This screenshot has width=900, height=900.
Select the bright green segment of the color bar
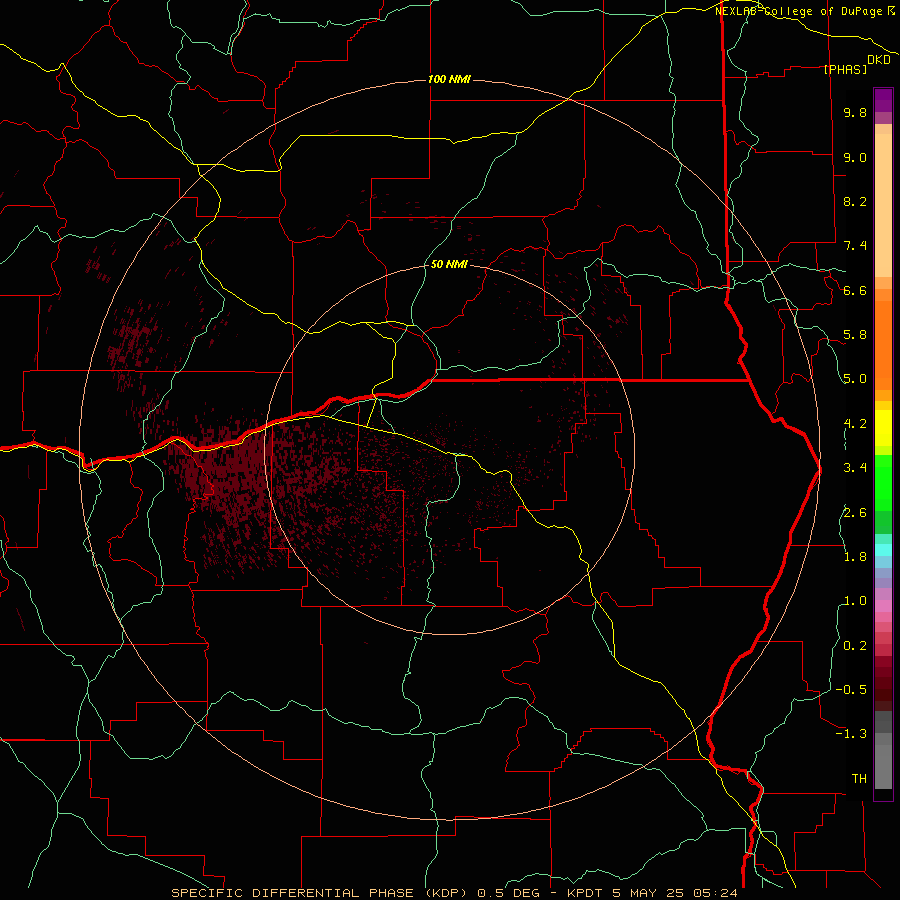883,482
